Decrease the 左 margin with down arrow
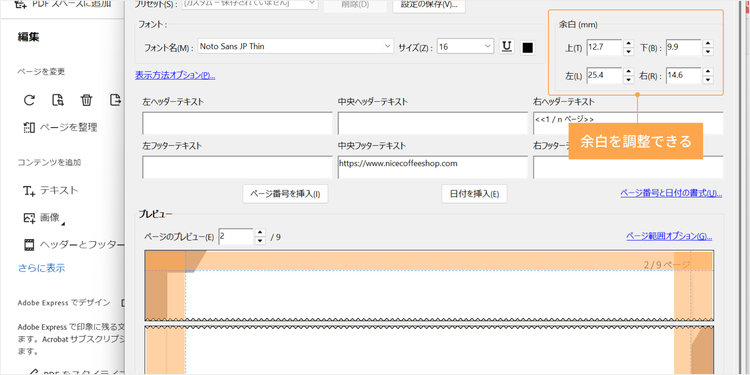750x375 pixels. 629,79
